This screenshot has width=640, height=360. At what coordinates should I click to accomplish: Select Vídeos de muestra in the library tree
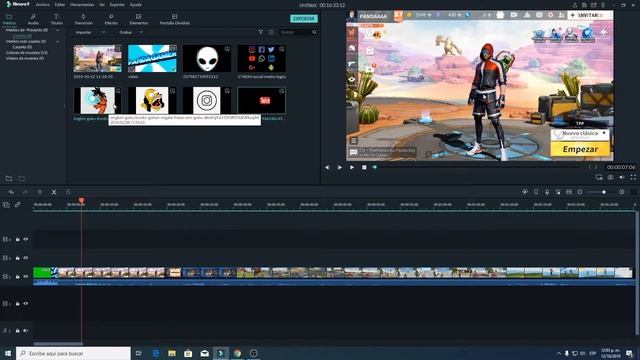click(x=25, y=58)
